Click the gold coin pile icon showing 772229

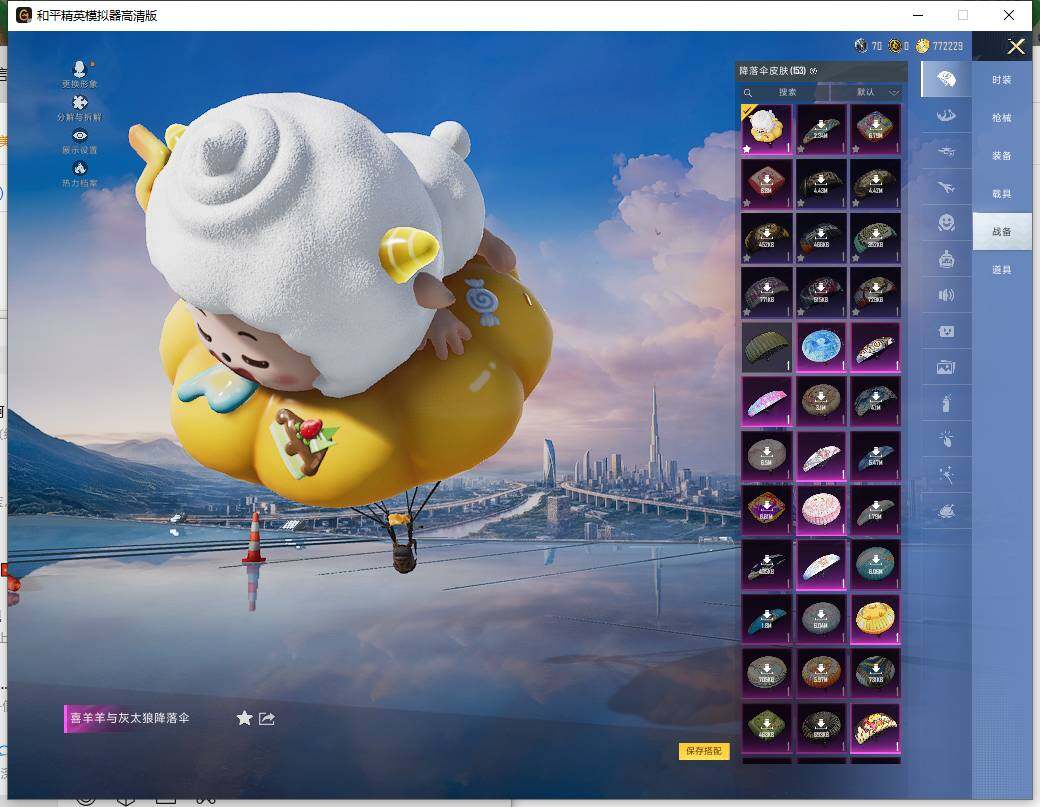click(x=923, y=45)
